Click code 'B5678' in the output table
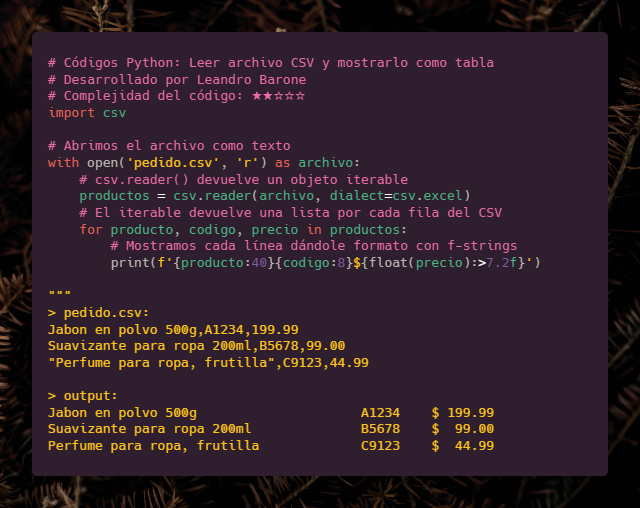 [380, 429]
